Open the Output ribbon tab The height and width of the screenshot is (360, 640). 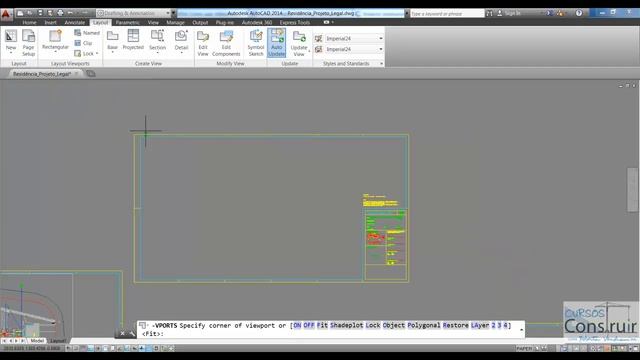click(x=200, y=22)
